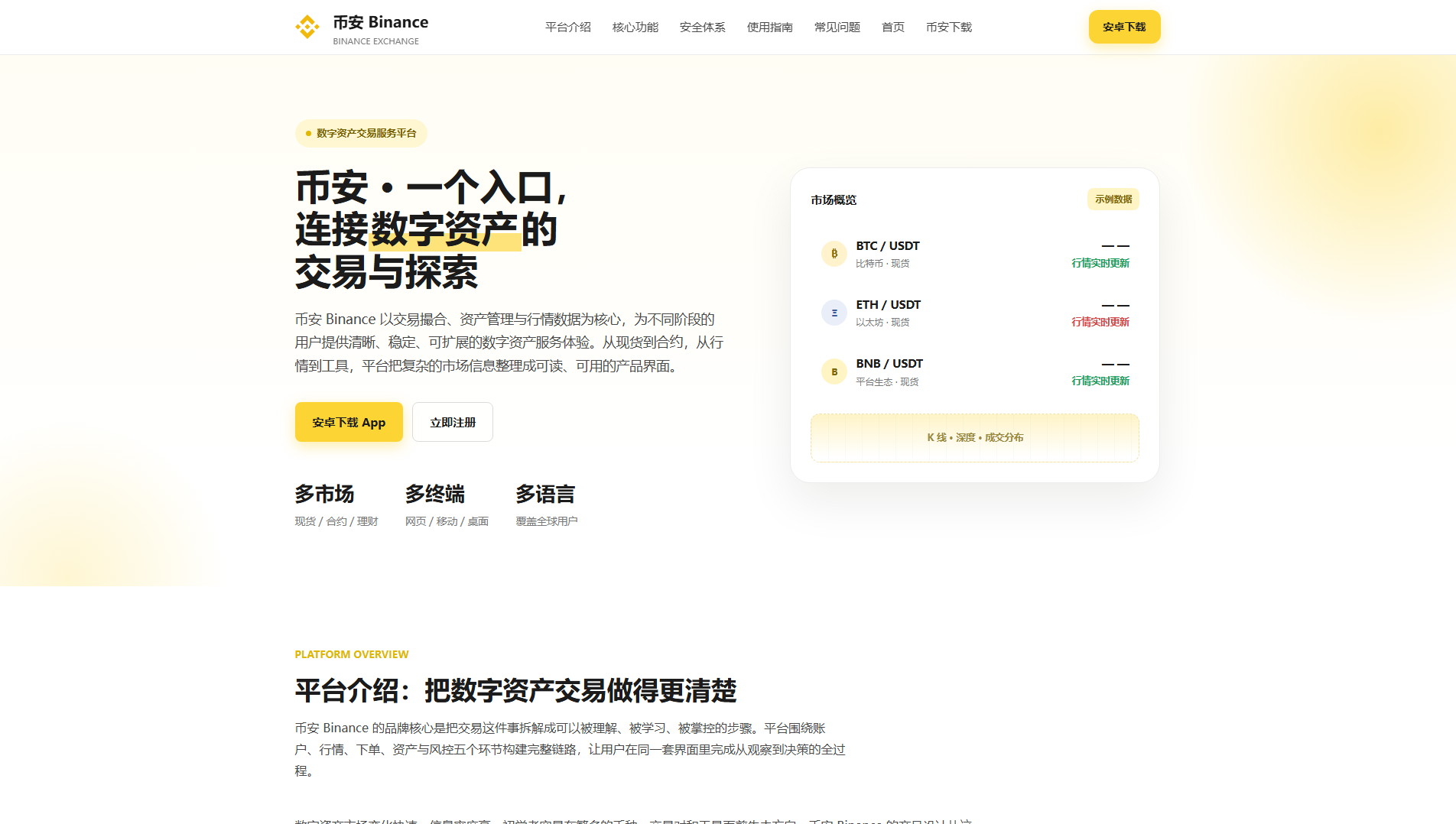
Task: Open 使用指南 in the top menu
Action: tap(770, 28)
